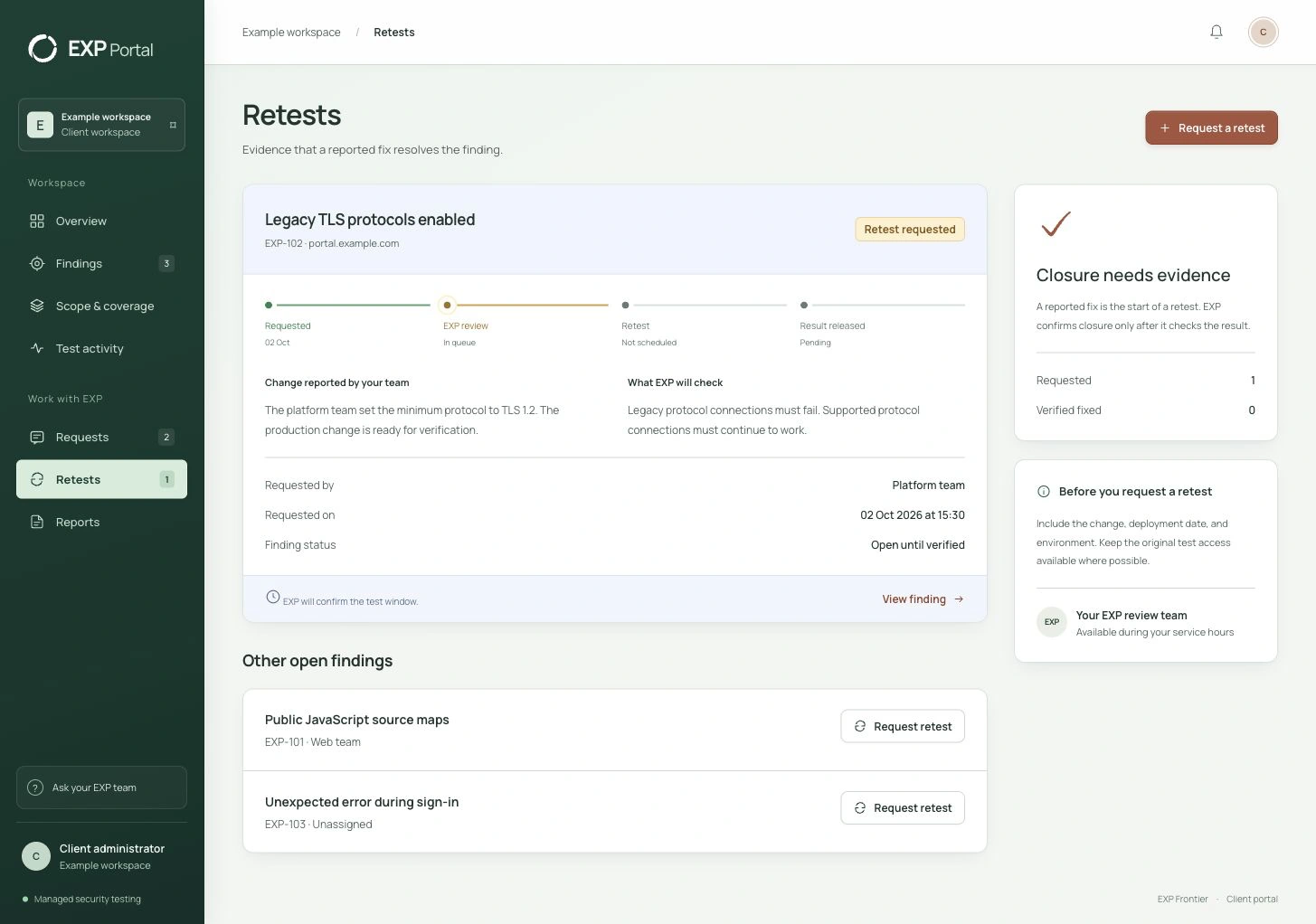This screenshot has width=1316, height=924.
Task: Click the Platform team value
Action: click(x=928, y=486)
